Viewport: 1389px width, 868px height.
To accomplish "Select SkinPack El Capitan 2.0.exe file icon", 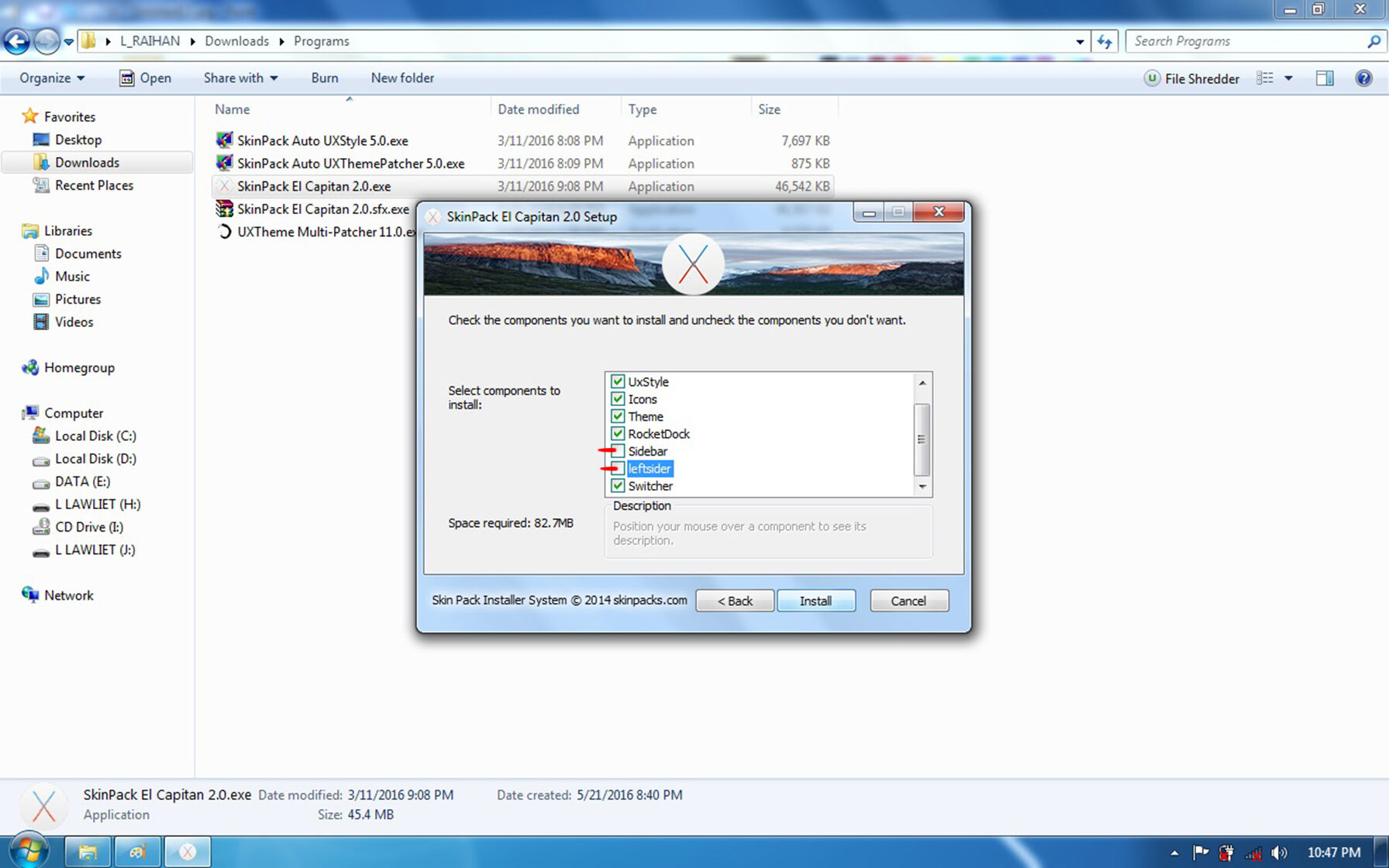I will point(224,186).
